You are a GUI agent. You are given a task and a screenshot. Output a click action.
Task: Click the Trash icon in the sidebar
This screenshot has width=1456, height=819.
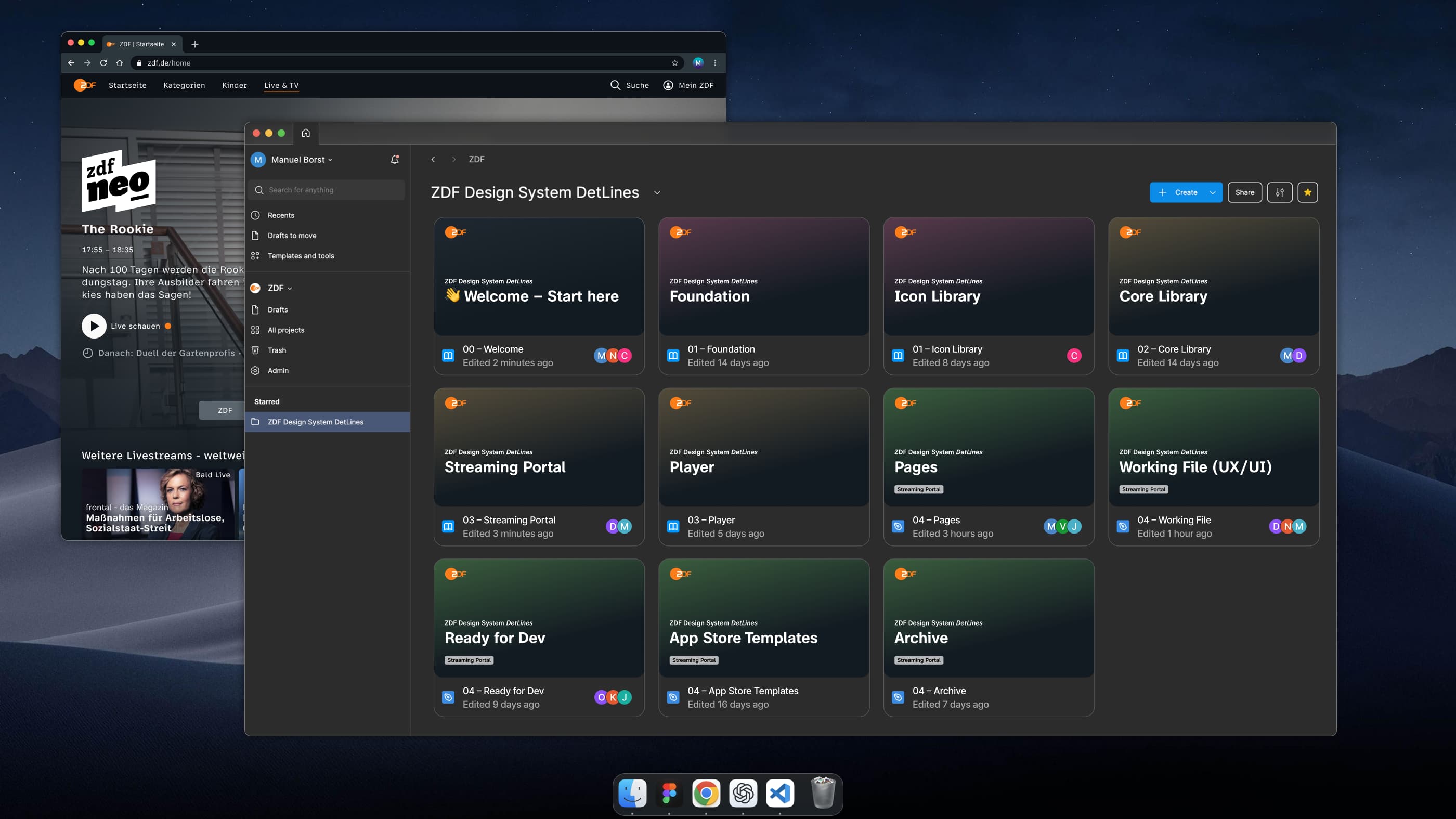(x=255, y=350)
